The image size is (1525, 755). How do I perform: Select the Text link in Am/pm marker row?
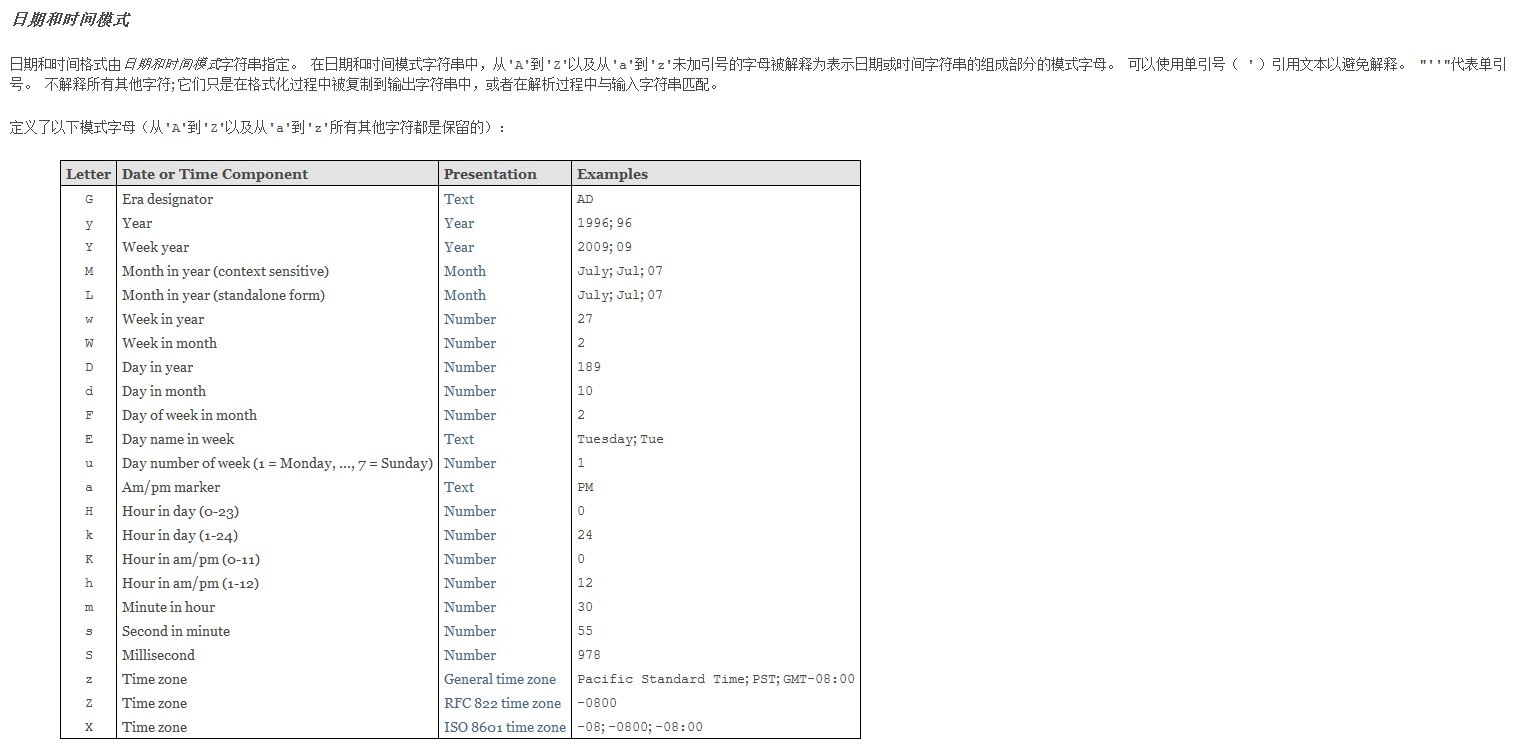tap(459, 487)
